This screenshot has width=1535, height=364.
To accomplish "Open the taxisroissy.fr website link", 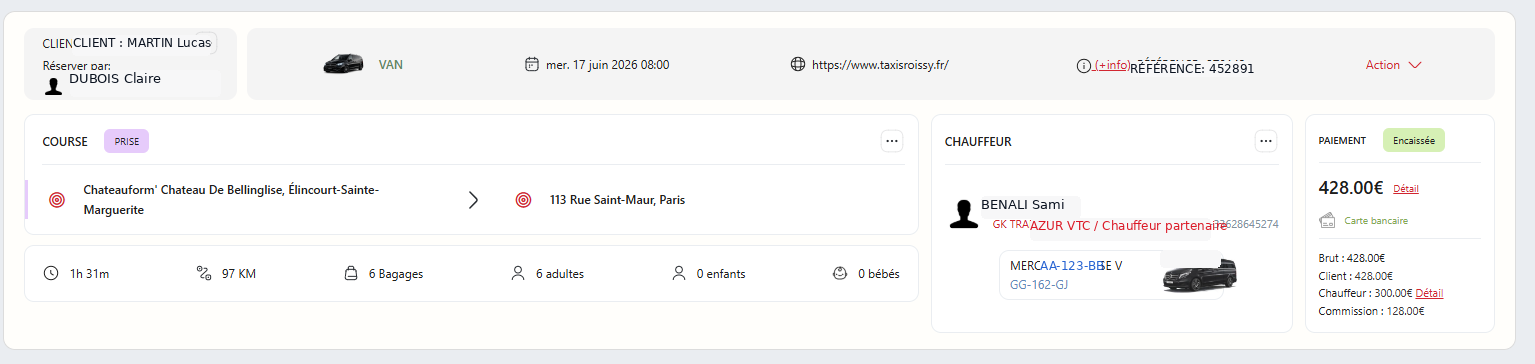I will coord(880,65).
